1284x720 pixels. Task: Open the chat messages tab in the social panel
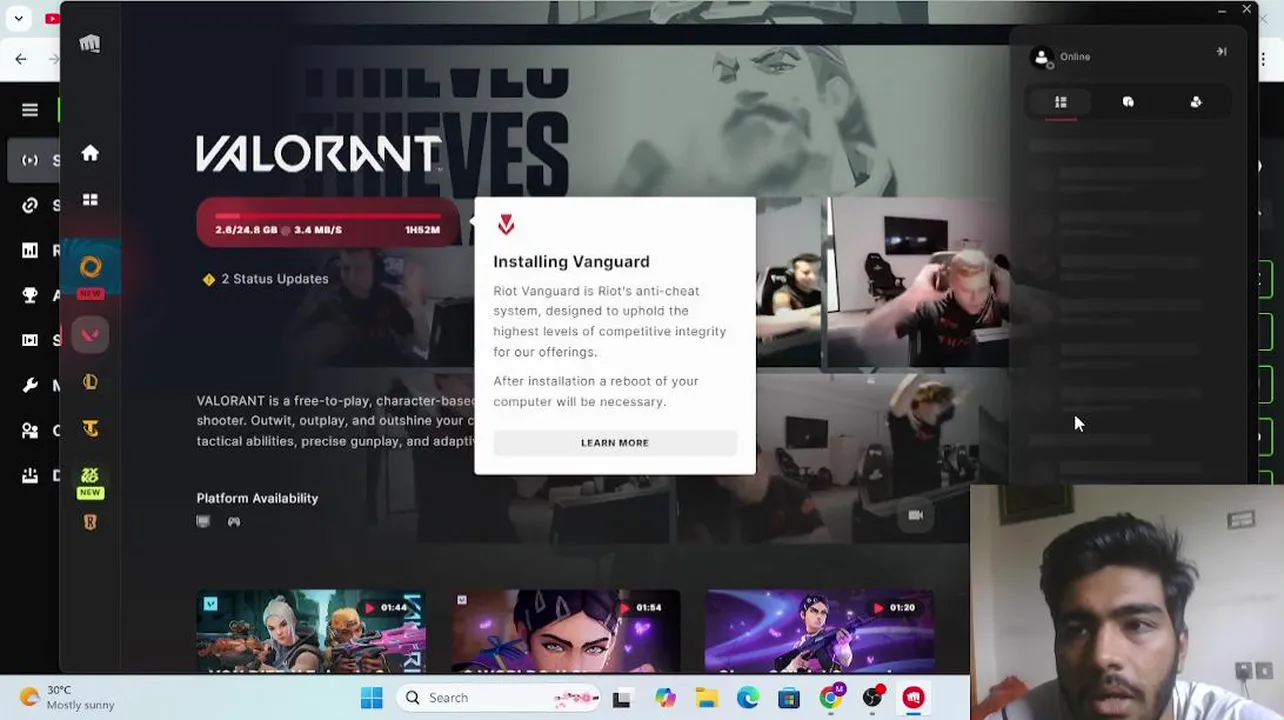click(x=1128, y=102)
